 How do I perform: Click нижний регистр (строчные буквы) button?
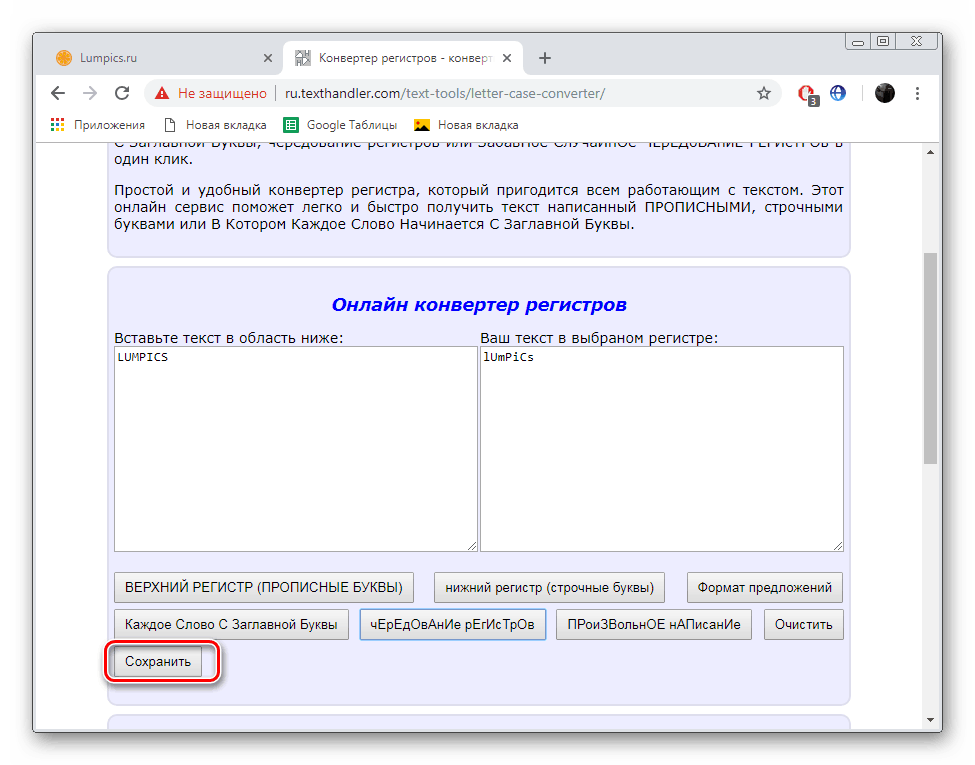tap(549, 588)
